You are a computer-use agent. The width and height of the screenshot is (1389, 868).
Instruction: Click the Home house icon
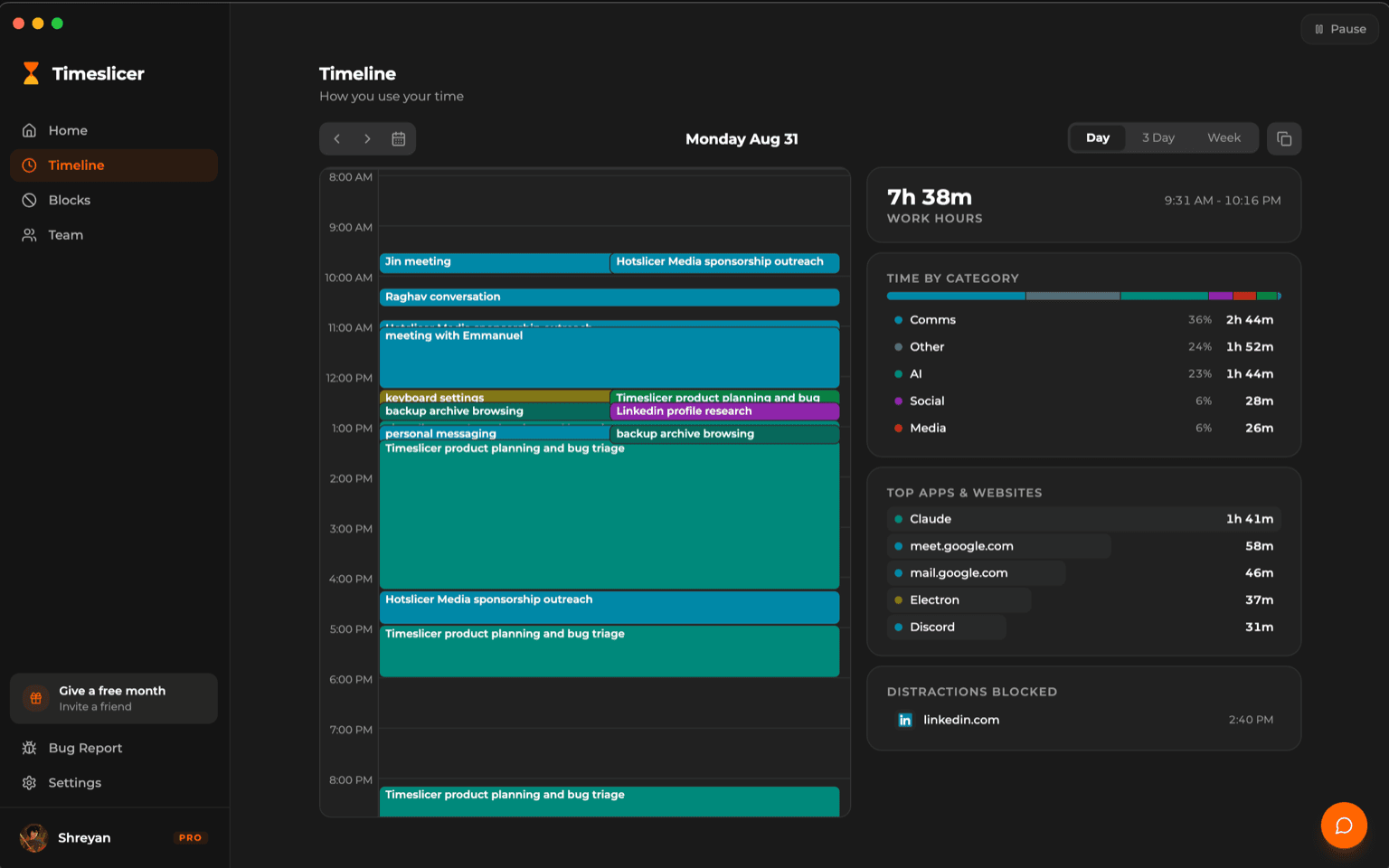[29, 130]
